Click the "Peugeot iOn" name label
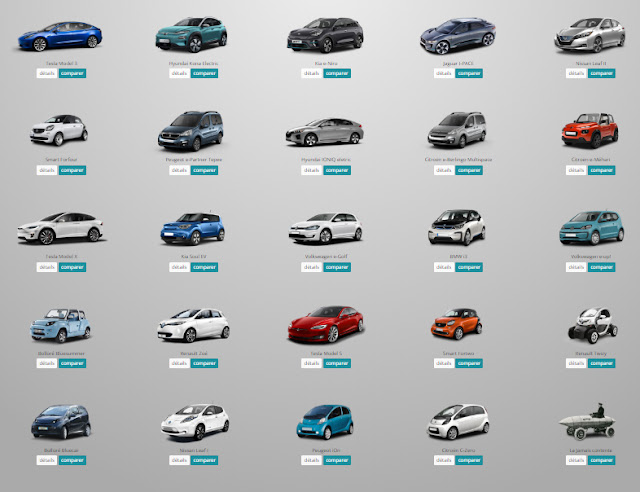This screenshot has height=492, width=640. click(x=326, y=450)
